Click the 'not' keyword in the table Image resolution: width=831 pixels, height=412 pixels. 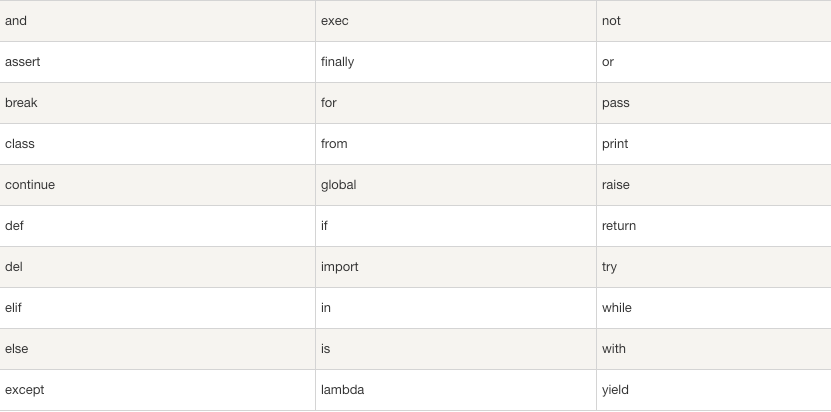pyautogui.click(x=611, y=21)
